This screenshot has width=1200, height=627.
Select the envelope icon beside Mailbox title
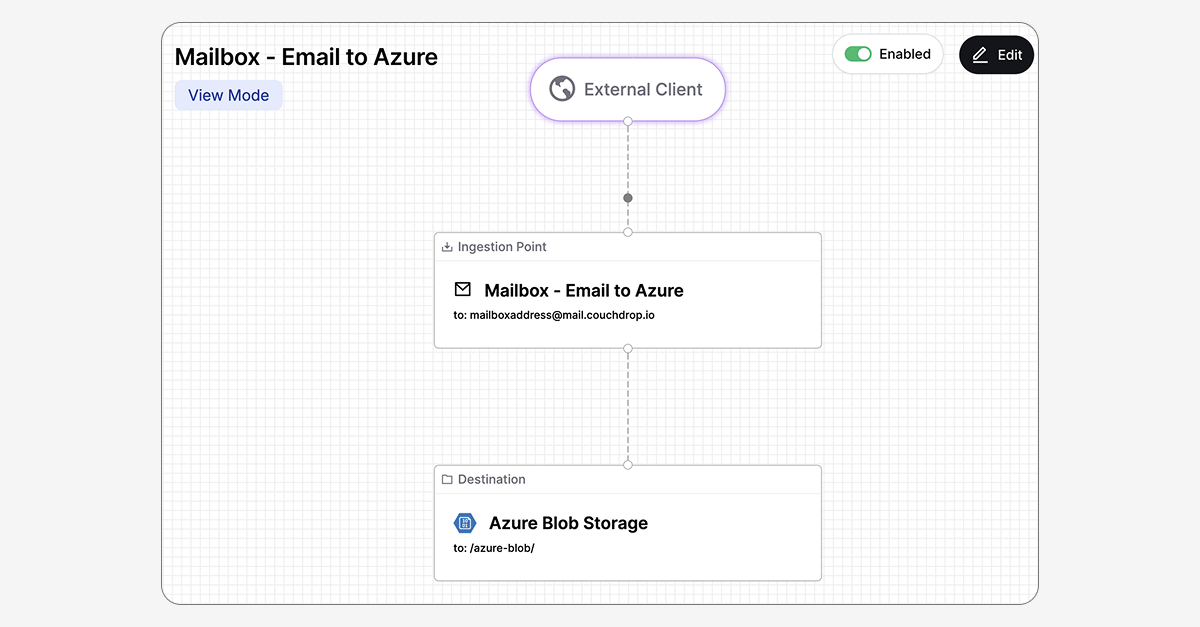pos(463,290)
